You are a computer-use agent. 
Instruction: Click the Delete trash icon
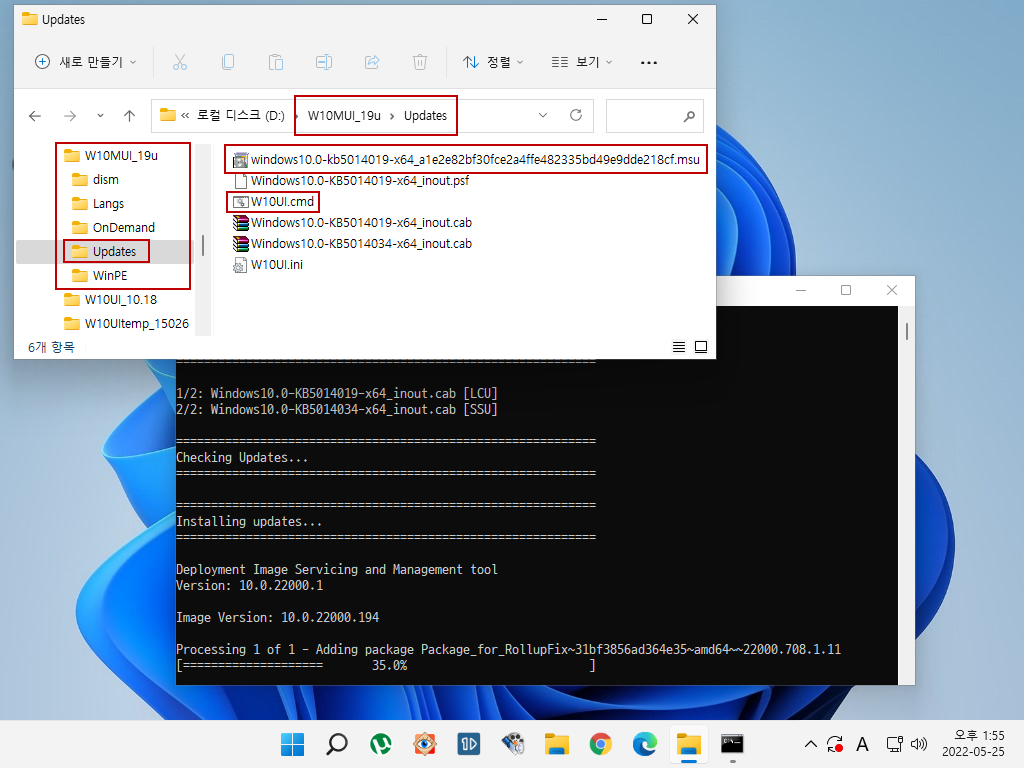coord(420,62)
